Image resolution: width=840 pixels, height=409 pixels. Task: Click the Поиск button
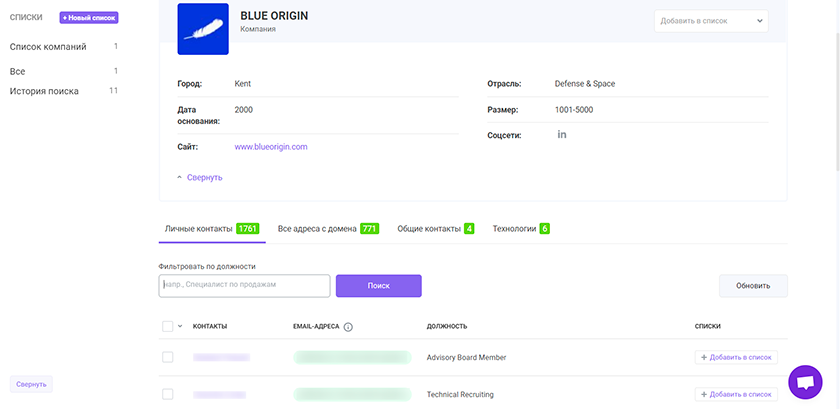pos(379,286)
